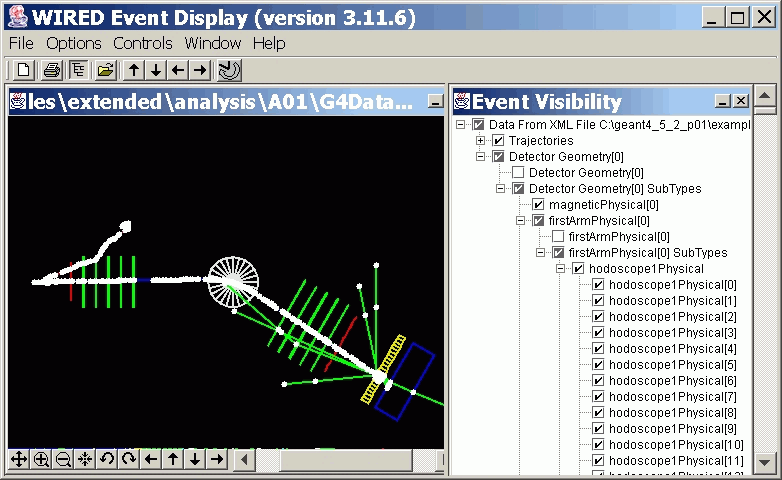The height and width of the screenshot is (480, 782).
Task: Open the Help menu
Action: click(269, 43)
